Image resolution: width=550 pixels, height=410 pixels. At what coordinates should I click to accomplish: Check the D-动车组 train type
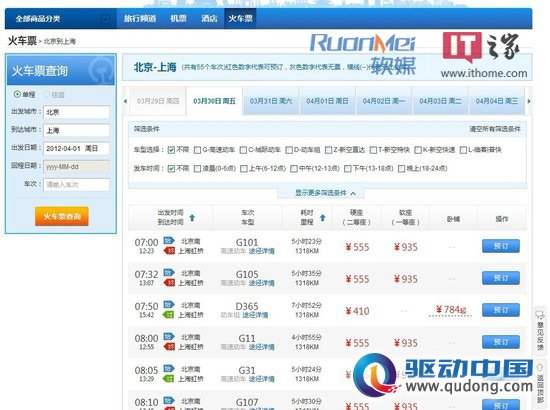click(289, 150)
